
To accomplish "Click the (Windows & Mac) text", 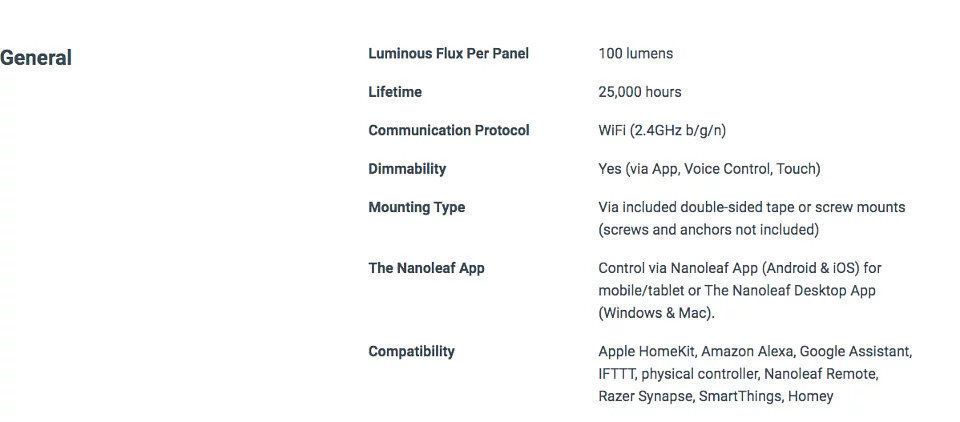I will point(656,313).
